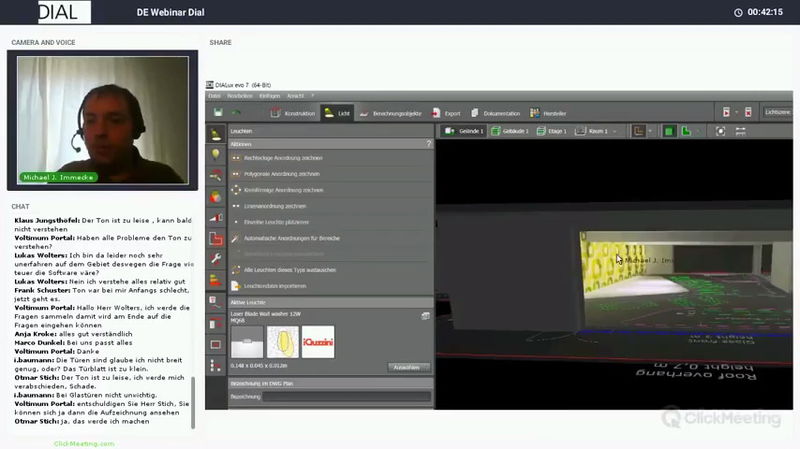Click the Bezeichnung input field
The height and width of the screenshot is (449, 800).
pos(346,397)
